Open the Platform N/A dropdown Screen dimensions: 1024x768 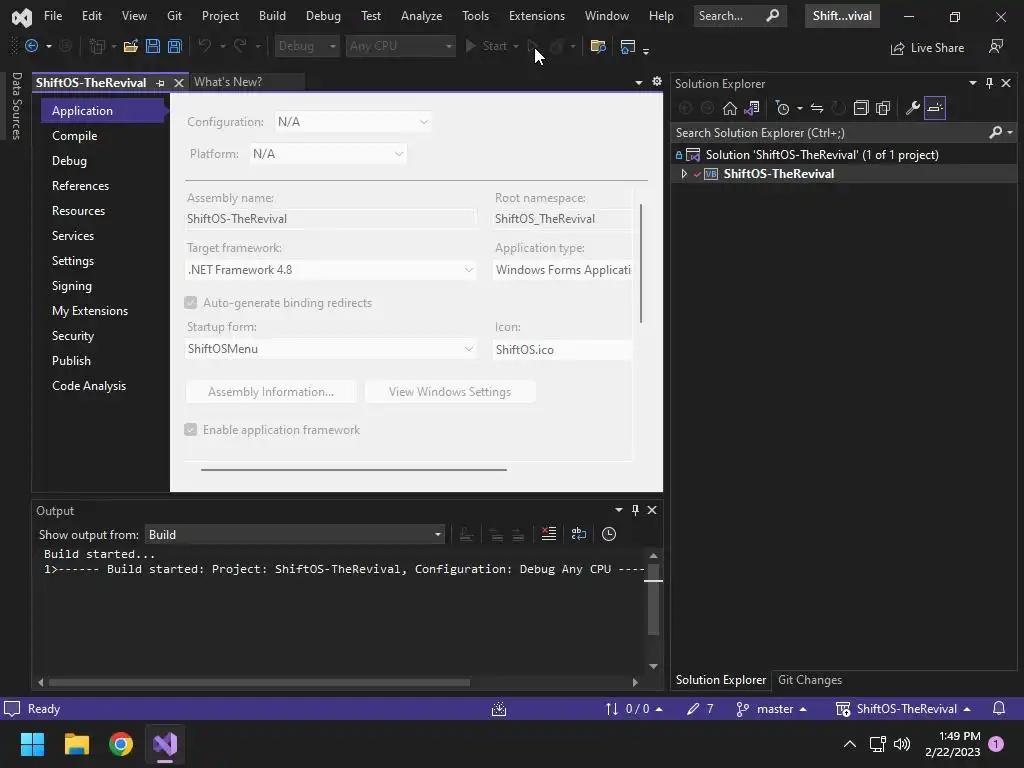[328, 154]
